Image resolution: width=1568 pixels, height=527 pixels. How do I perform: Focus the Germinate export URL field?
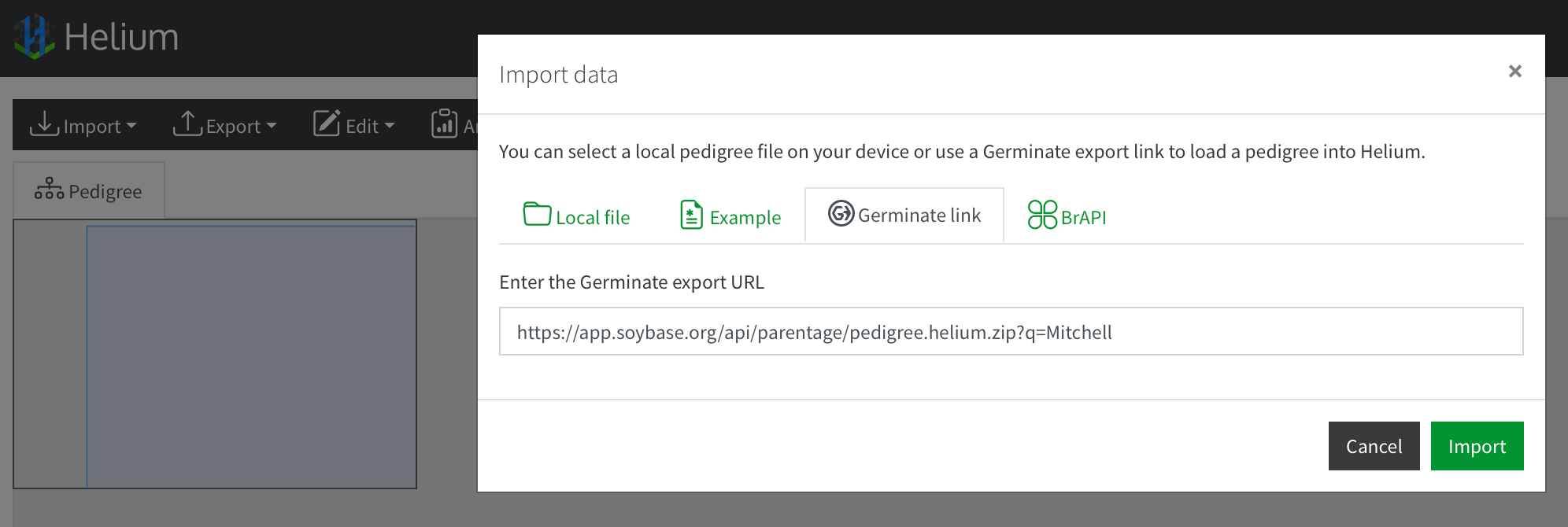(1011, 332)
